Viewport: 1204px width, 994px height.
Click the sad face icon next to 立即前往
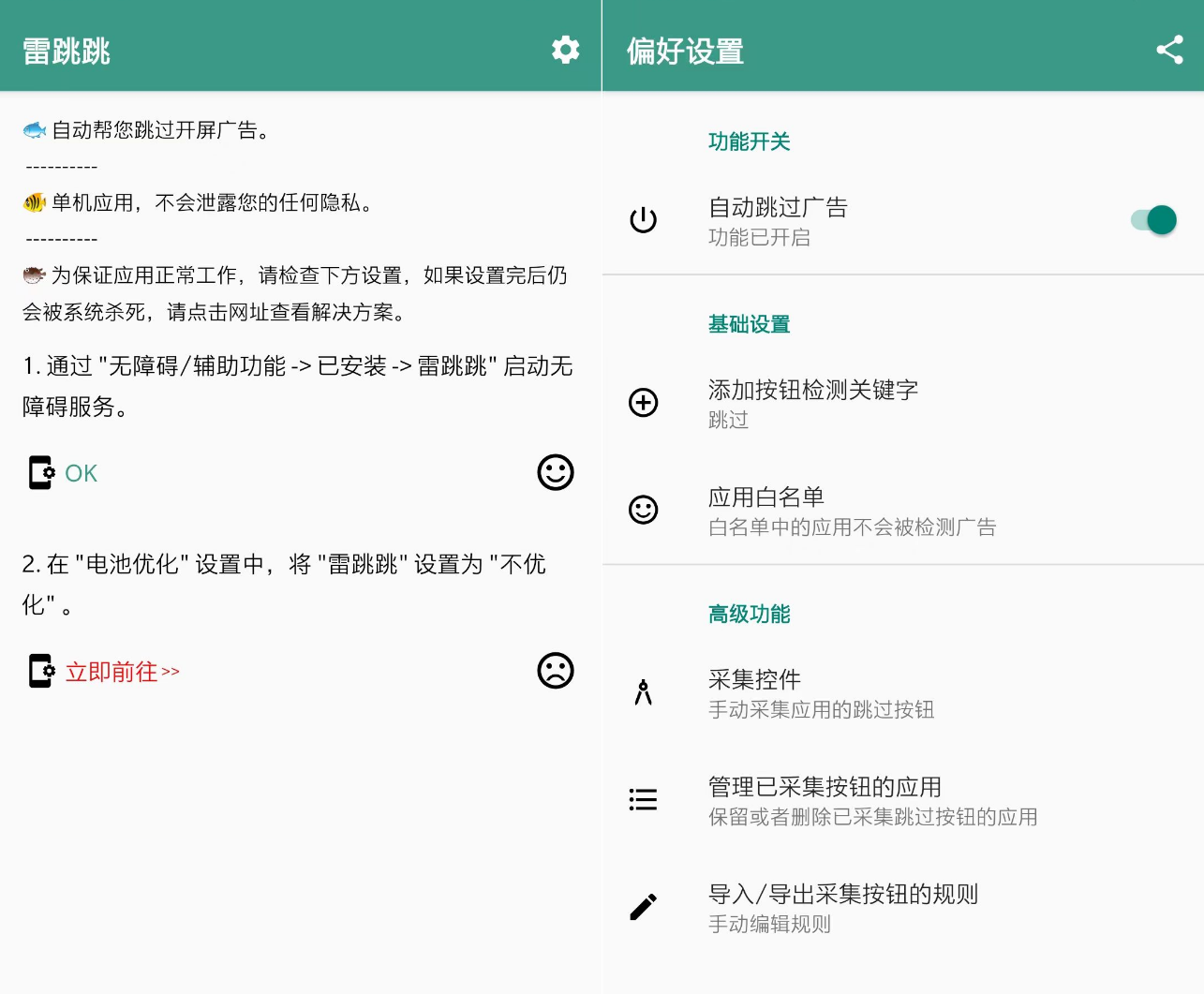[x=556, y=671]
